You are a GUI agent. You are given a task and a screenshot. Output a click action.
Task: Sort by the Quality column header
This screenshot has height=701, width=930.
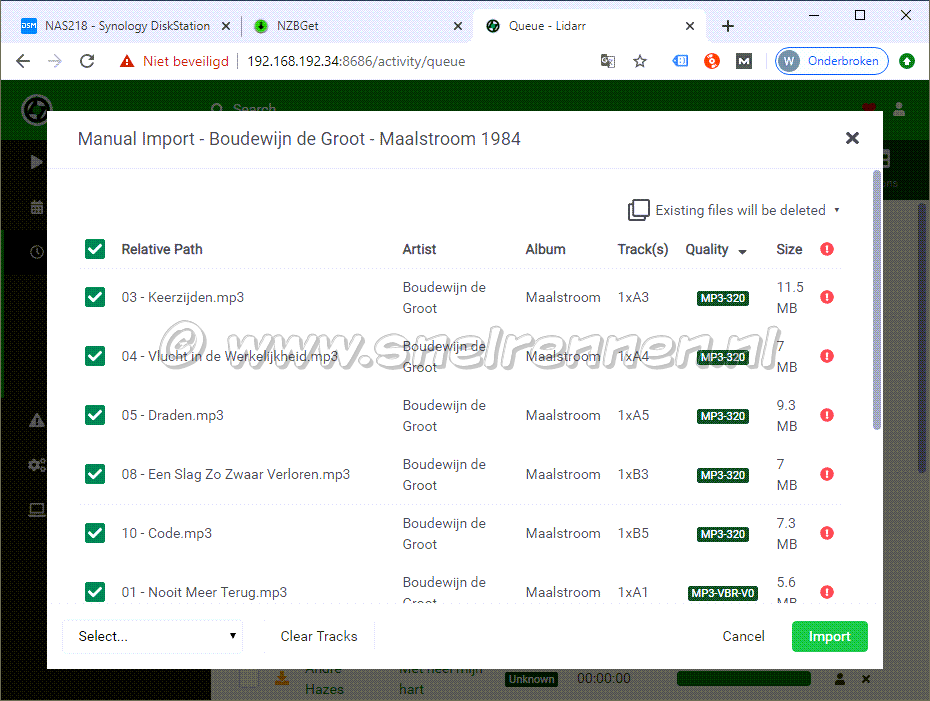click(715, 250)
